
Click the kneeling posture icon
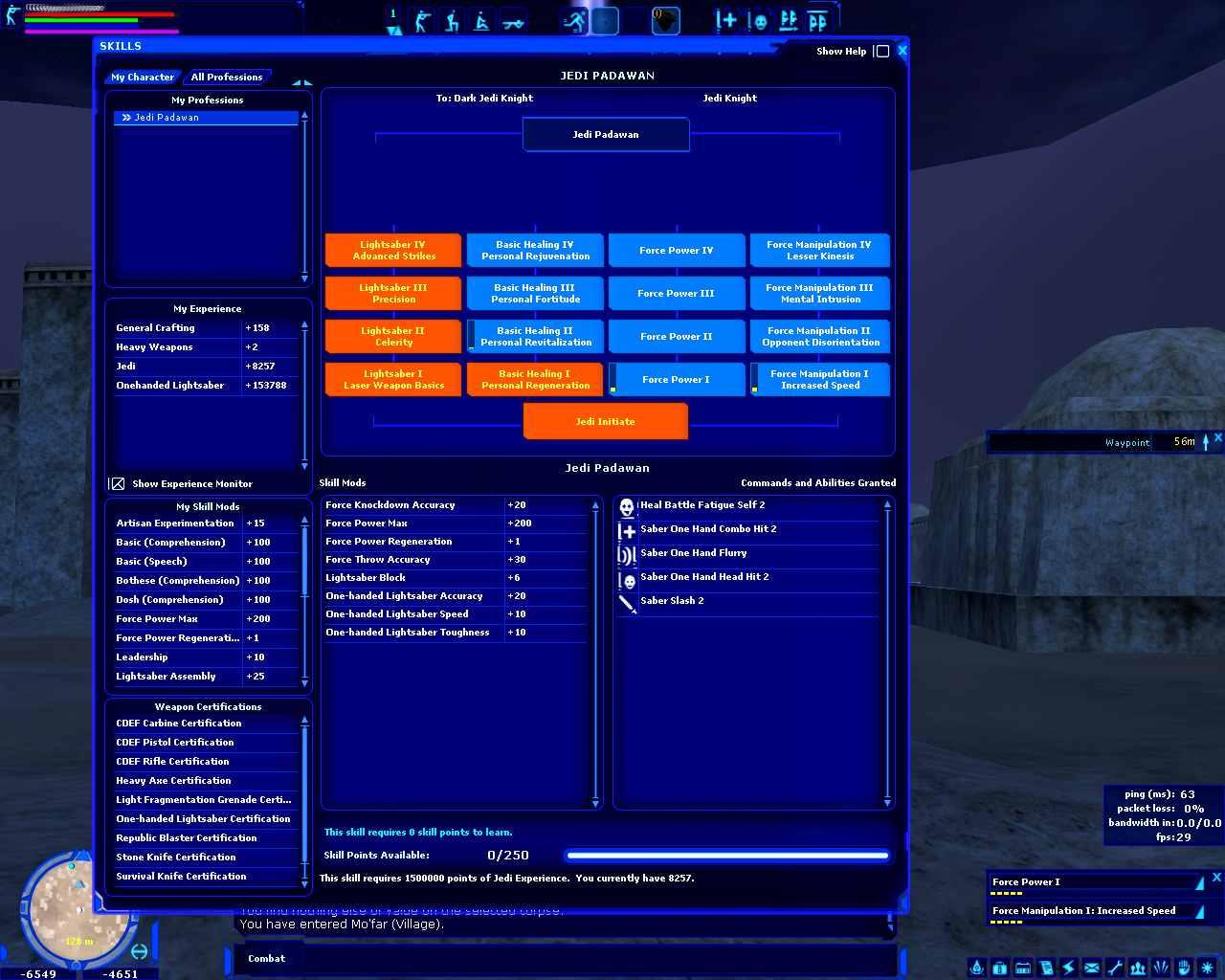452,21
